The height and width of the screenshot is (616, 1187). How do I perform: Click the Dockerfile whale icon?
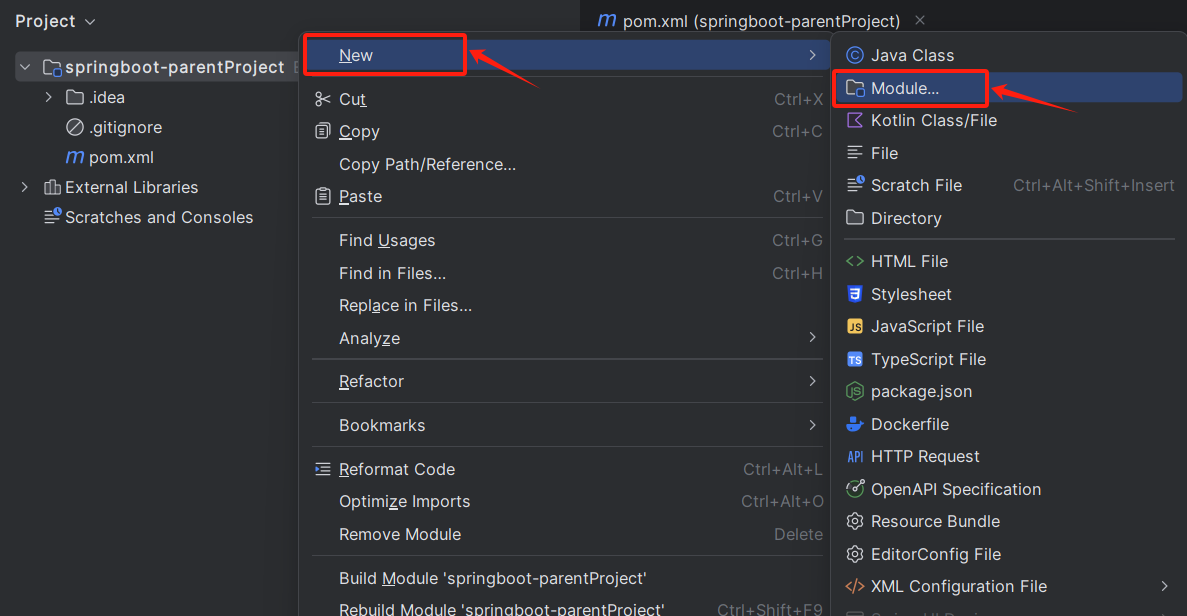(855, 424)
